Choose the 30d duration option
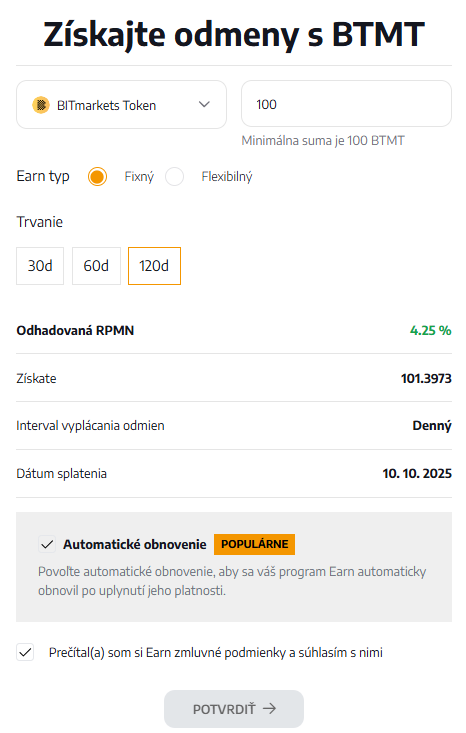Image resolution: width=466 pixels, height=733 pixels. pyautogui.click(x=40, y=266)
